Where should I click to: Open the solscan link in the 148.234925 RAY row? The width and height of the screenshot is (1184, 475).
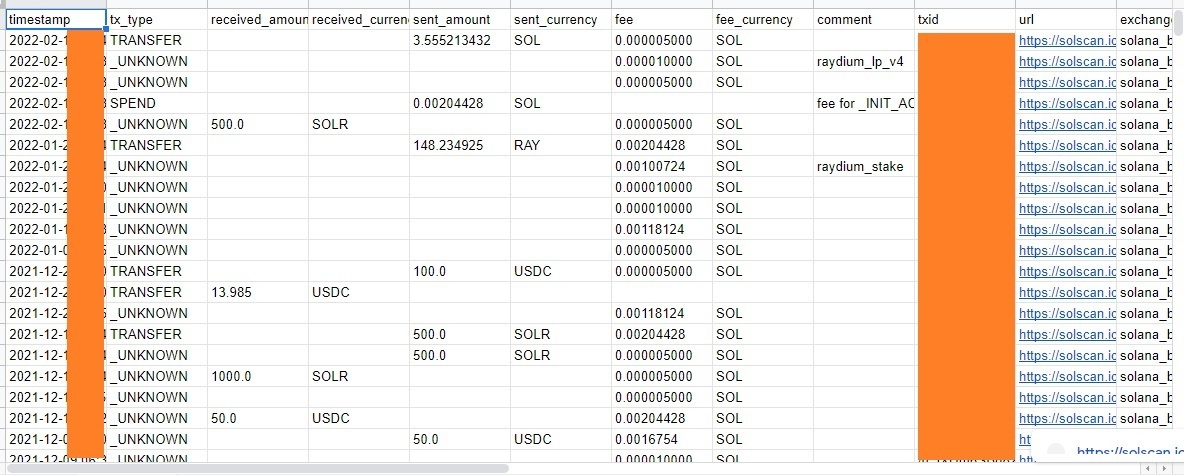(x=1067, y=146)
